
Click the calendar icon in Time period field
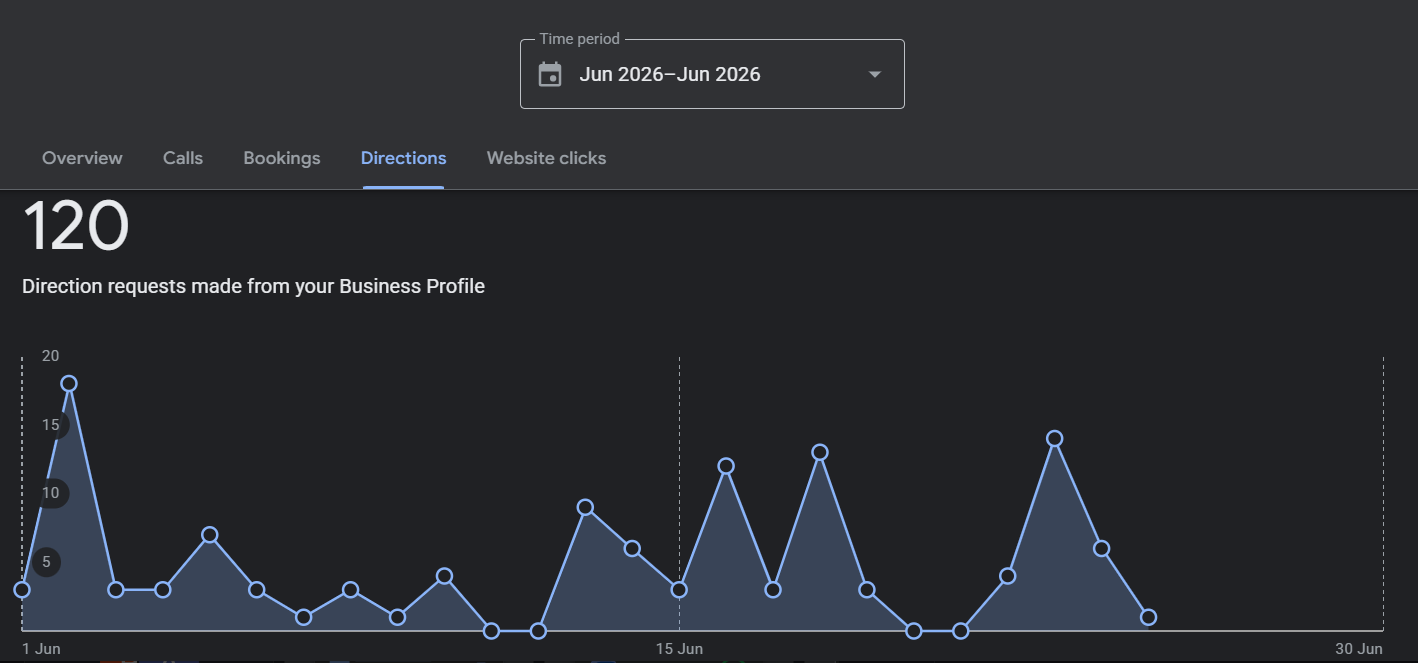click(550, 74)
